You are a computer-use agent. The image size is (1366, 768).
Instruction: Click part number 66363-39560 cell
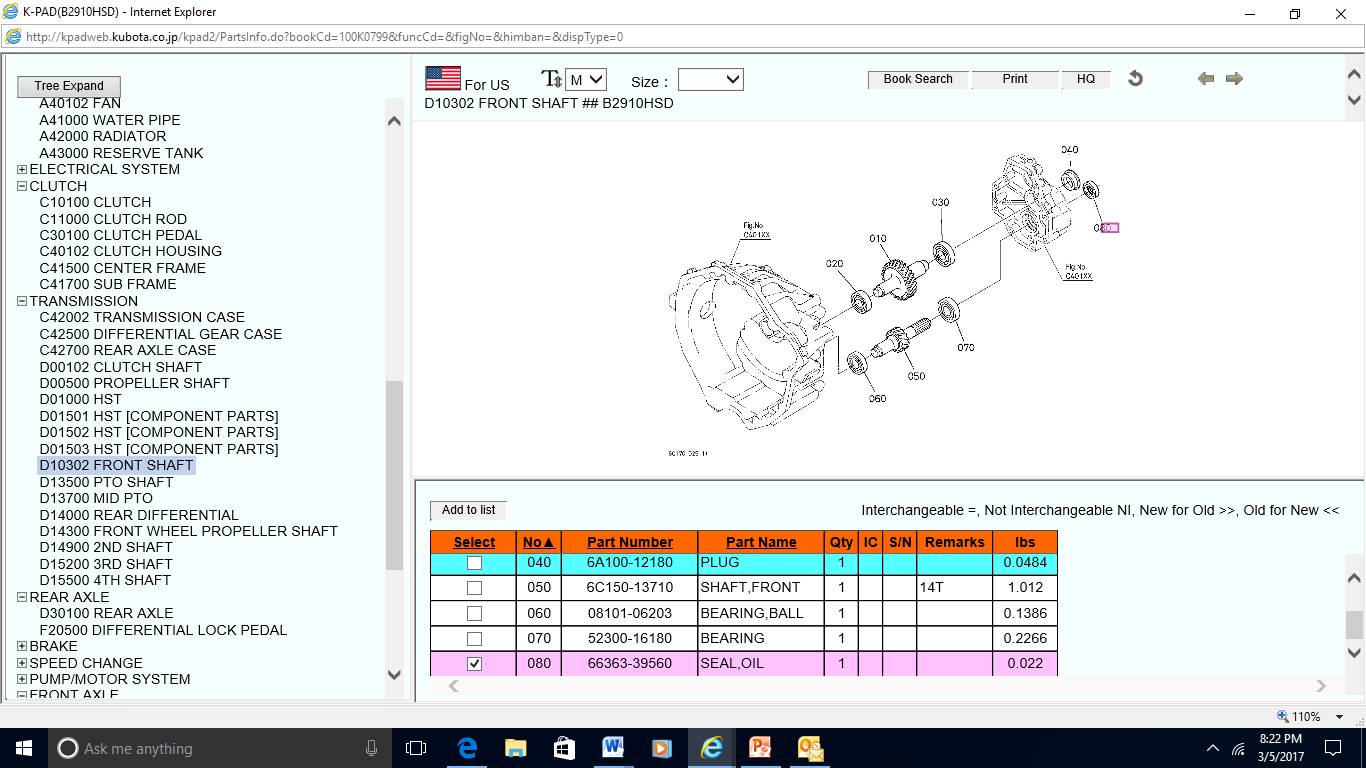[630, 663]
